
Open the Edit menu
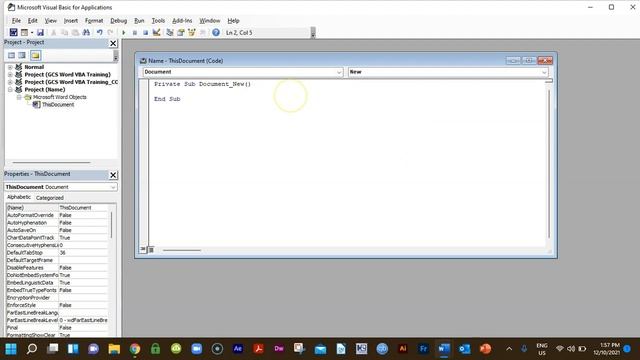33,20
